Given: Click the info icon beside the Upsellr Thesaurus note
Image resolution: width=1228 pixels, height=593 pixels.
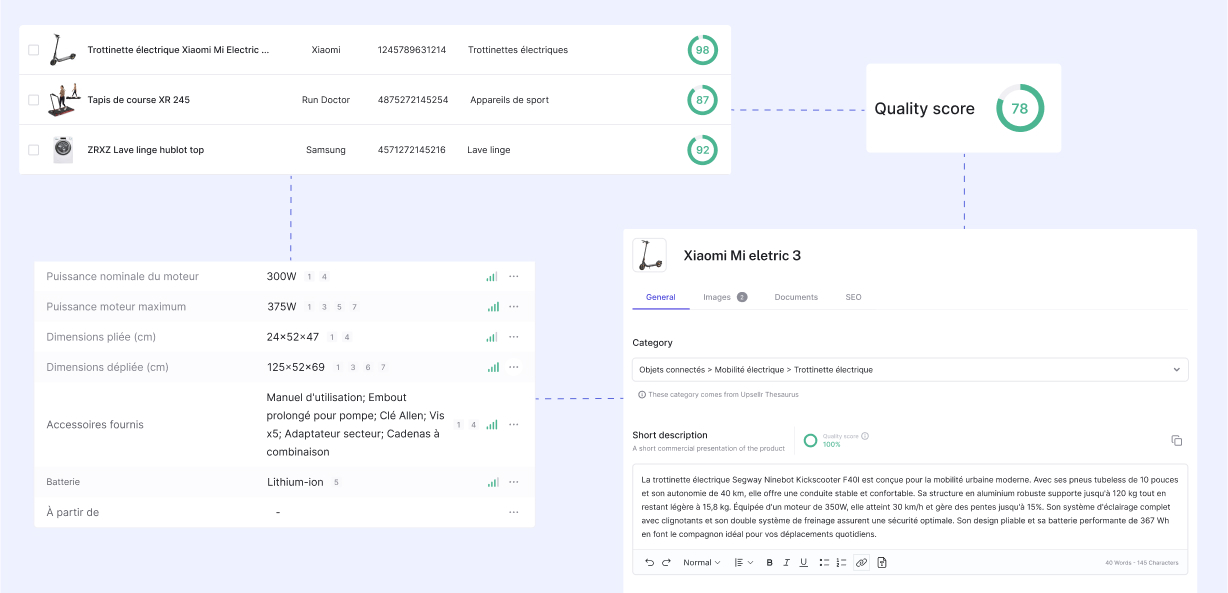Looking at the screenshot, I should [642, 395].
